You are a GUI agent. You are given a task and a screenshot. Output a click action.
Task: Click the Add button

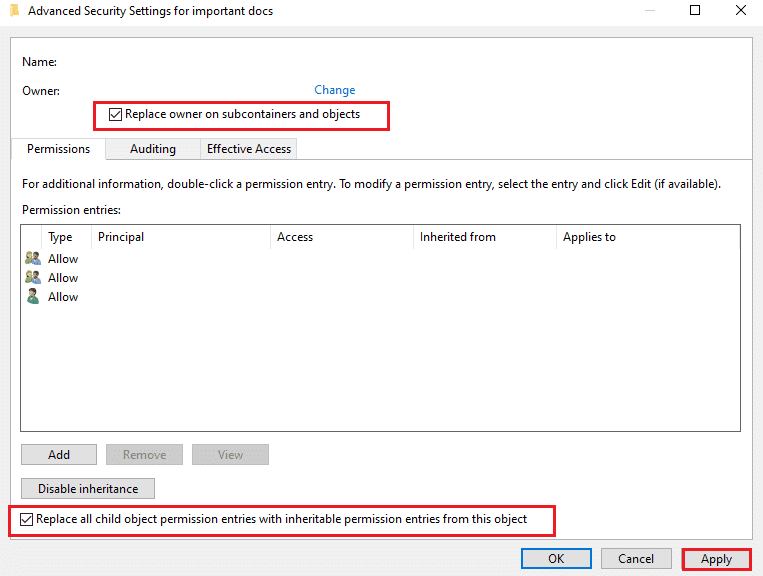(59, 454)
